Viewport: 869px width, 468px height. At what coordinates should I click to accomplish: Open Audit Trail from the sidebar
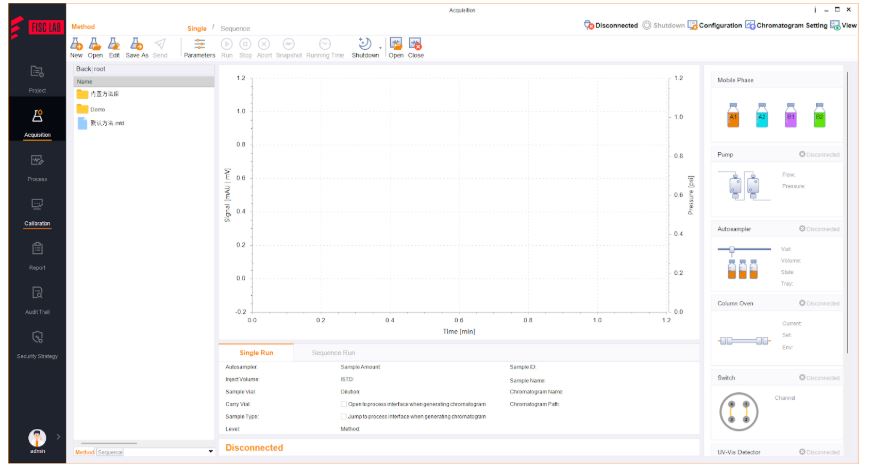point(37,297)
